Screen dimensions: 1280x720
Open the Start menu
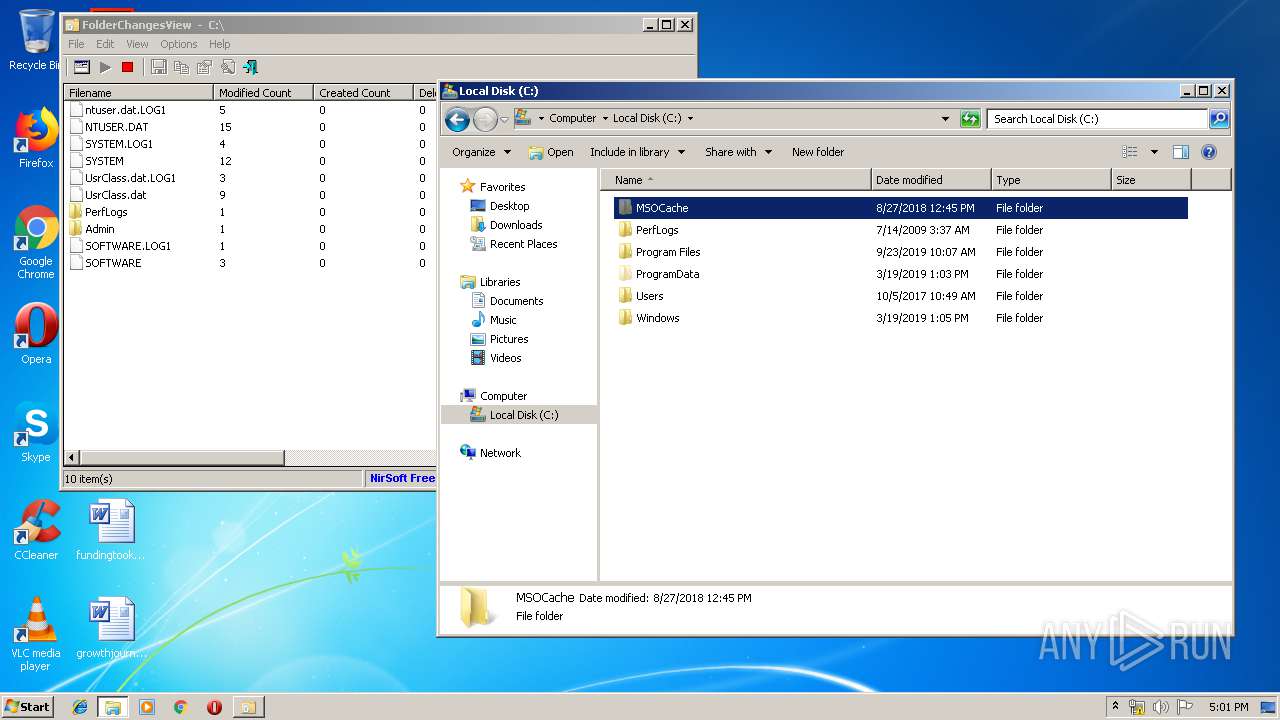(27, 707)
